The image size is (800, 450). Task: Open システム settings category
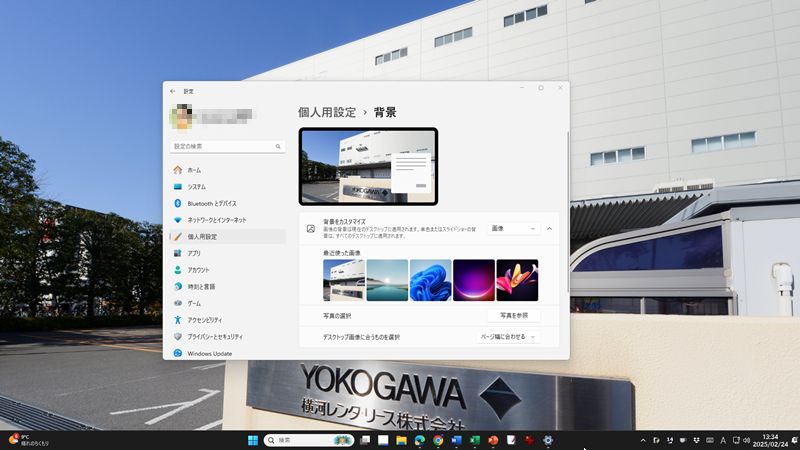point(228,187)
